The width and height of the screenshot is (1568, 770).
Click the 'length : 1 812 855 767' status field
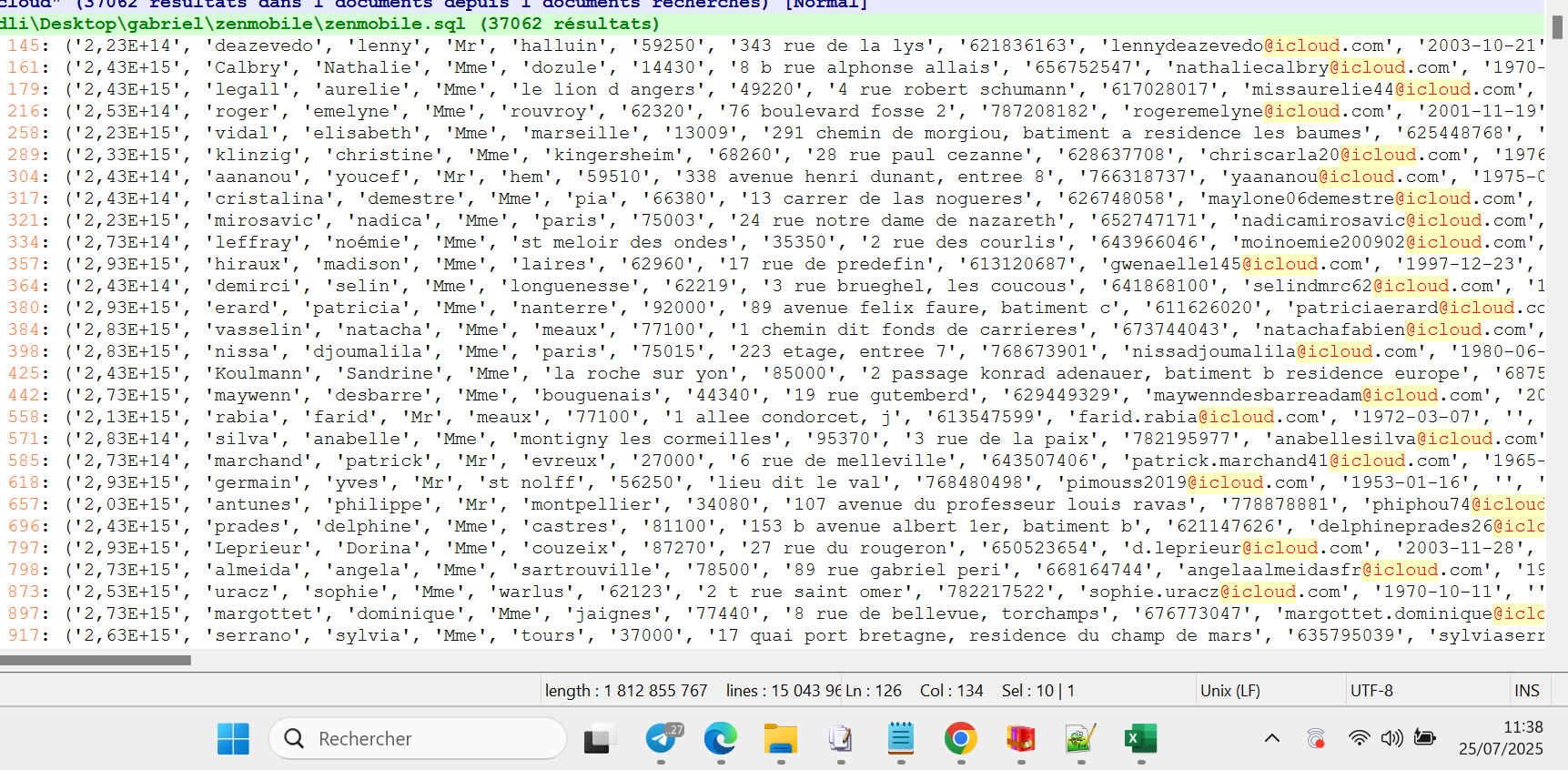click(x=626, y=691)
